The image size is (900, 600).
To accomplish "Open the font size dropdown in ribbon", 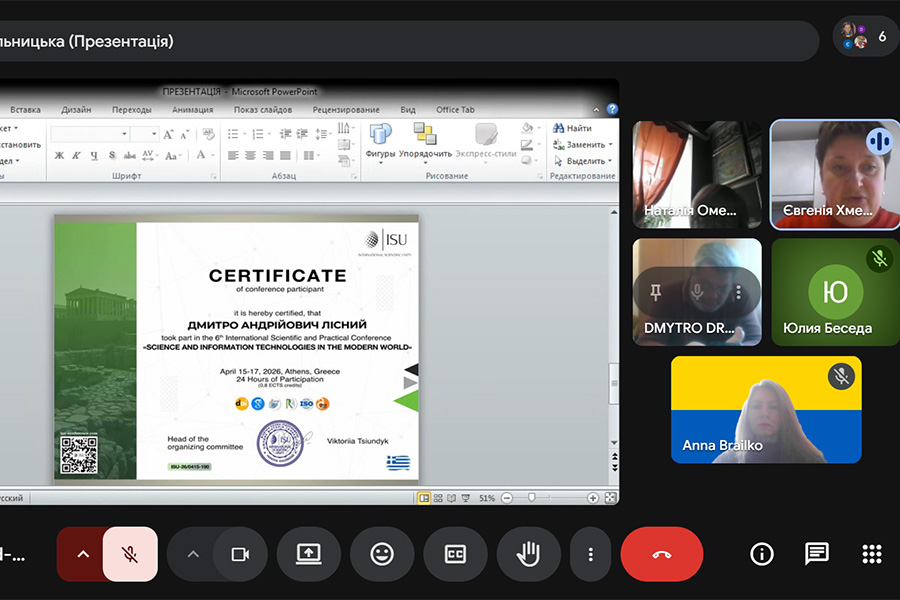I will pyautogui.click(x=152, y=134).
